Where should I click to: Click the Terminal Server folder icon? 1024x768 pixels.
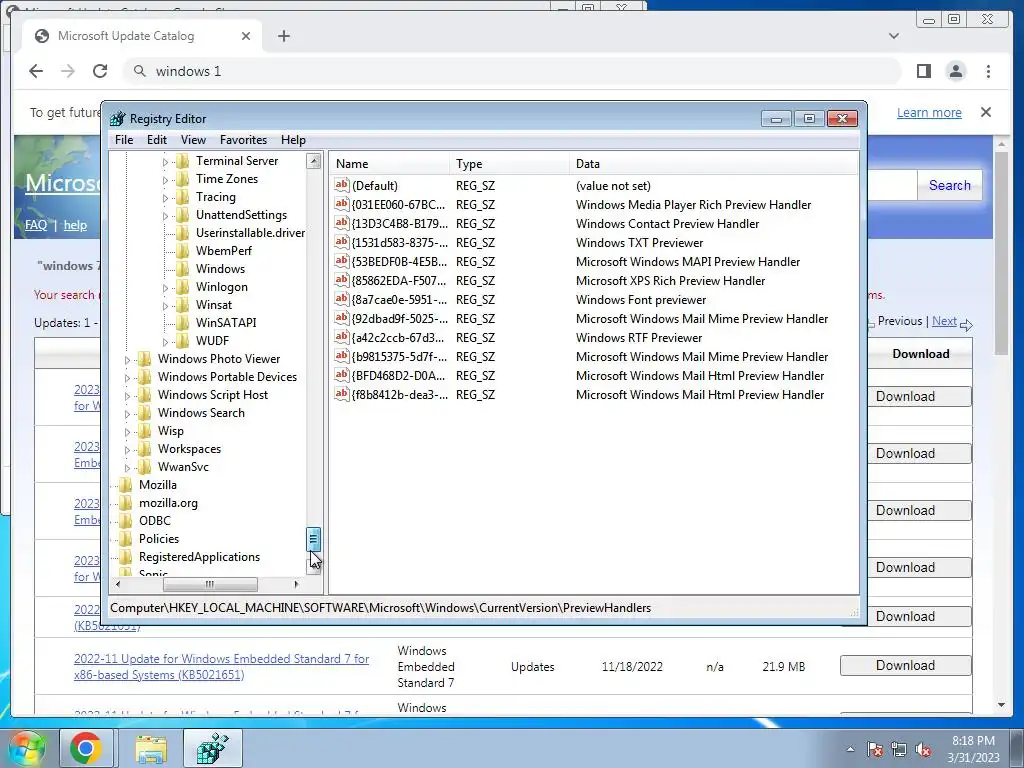[x=183, y=161]
